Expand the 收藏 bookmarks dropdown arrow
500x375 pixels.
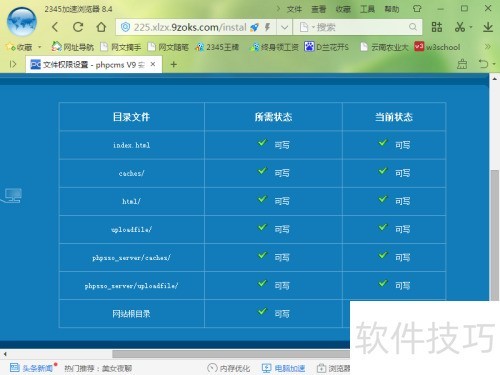[40, 47]
